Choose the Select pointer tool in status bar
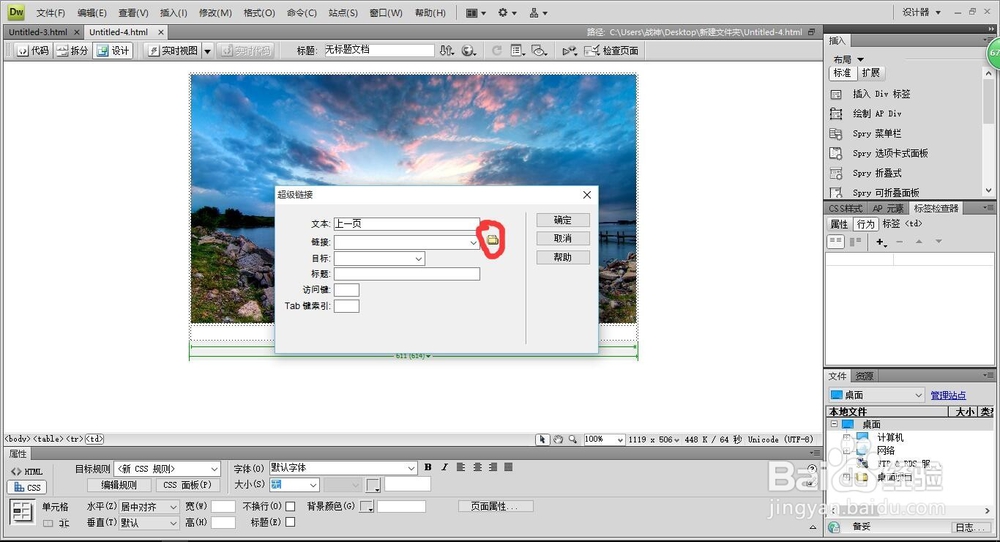This screenshot has width=1000, height=542. pyautogui.click(x=543, y=439)
